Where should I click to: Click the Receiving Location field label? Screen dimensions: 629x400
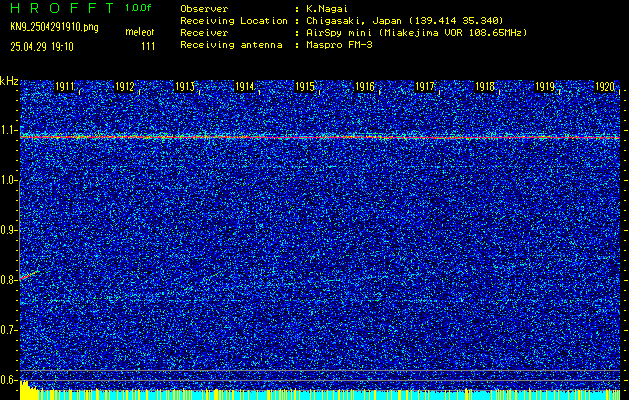coord(234,21)
